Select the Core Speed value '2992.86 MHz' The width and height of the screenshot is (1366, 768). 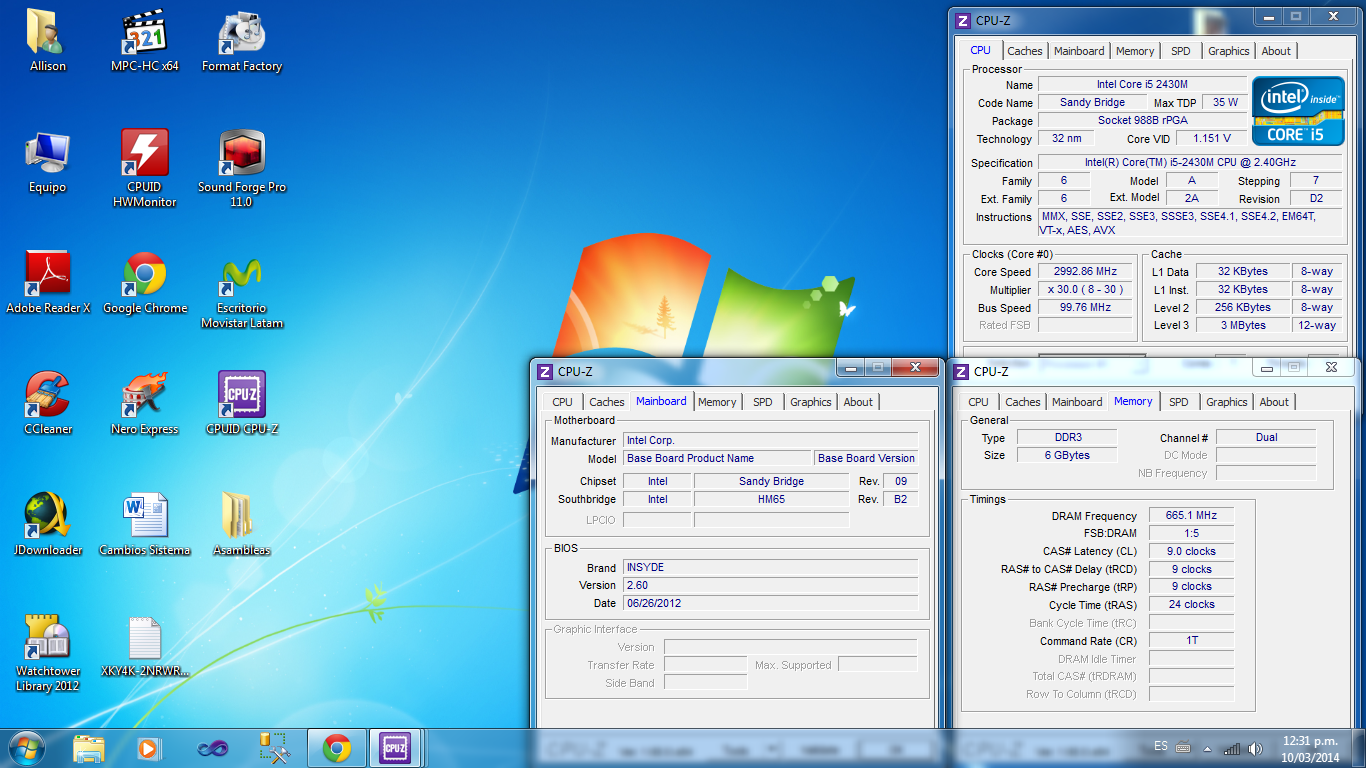(x=1085, y=271)
